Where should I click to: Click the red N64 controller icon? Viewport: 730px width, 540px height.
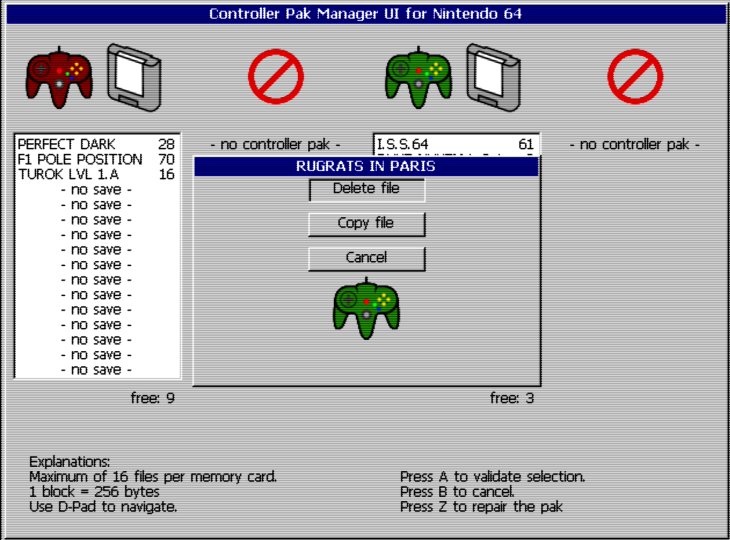(x=59, y=78)
